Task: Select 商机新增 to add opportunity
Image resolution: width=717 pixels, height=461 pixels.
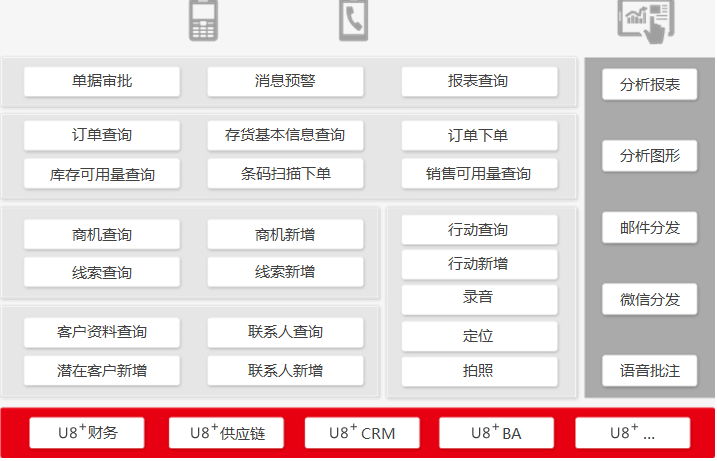Action: click(285, 235)
